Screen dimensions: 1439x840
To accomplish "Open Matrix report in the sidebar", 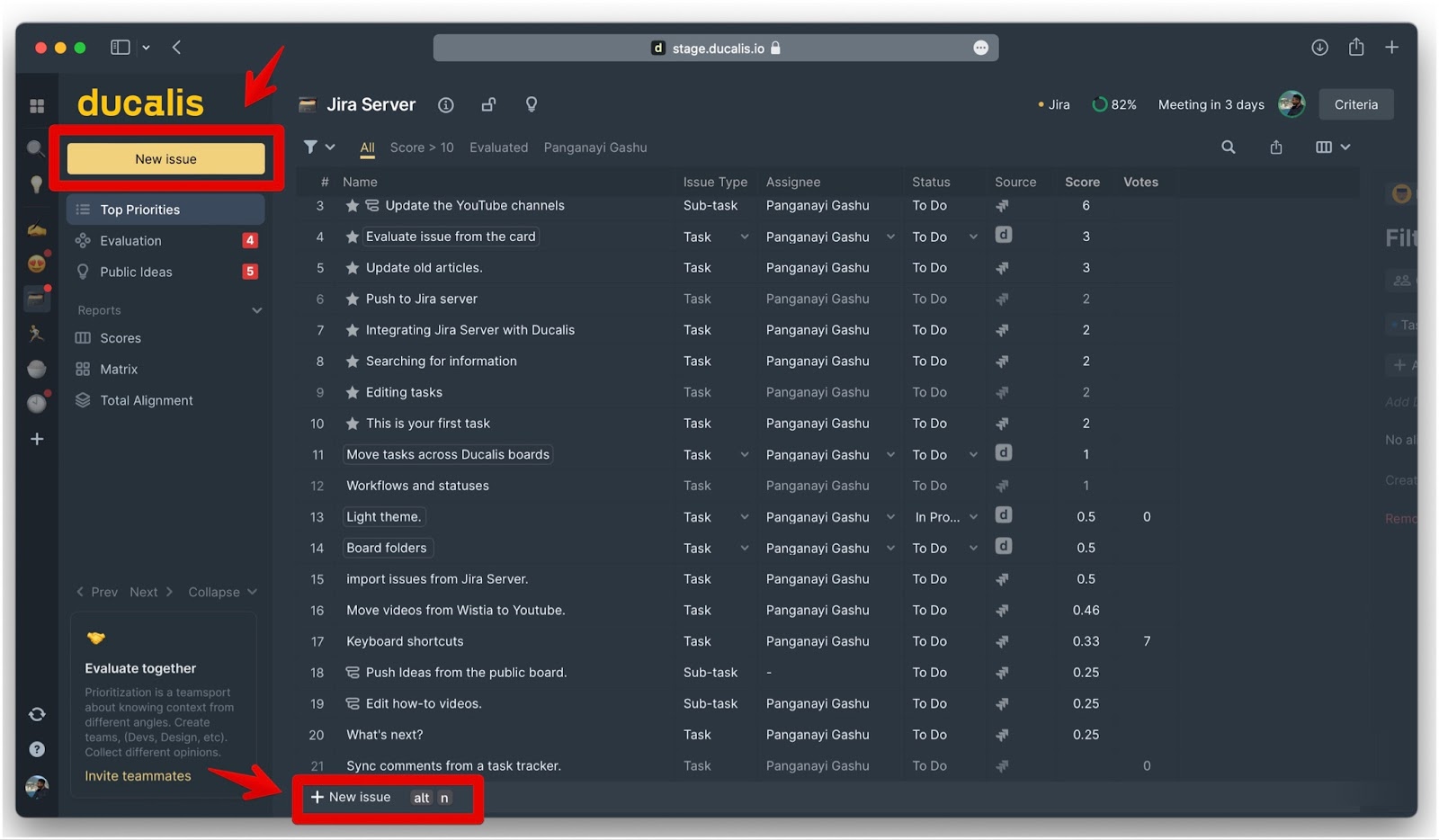I will 119,370.
